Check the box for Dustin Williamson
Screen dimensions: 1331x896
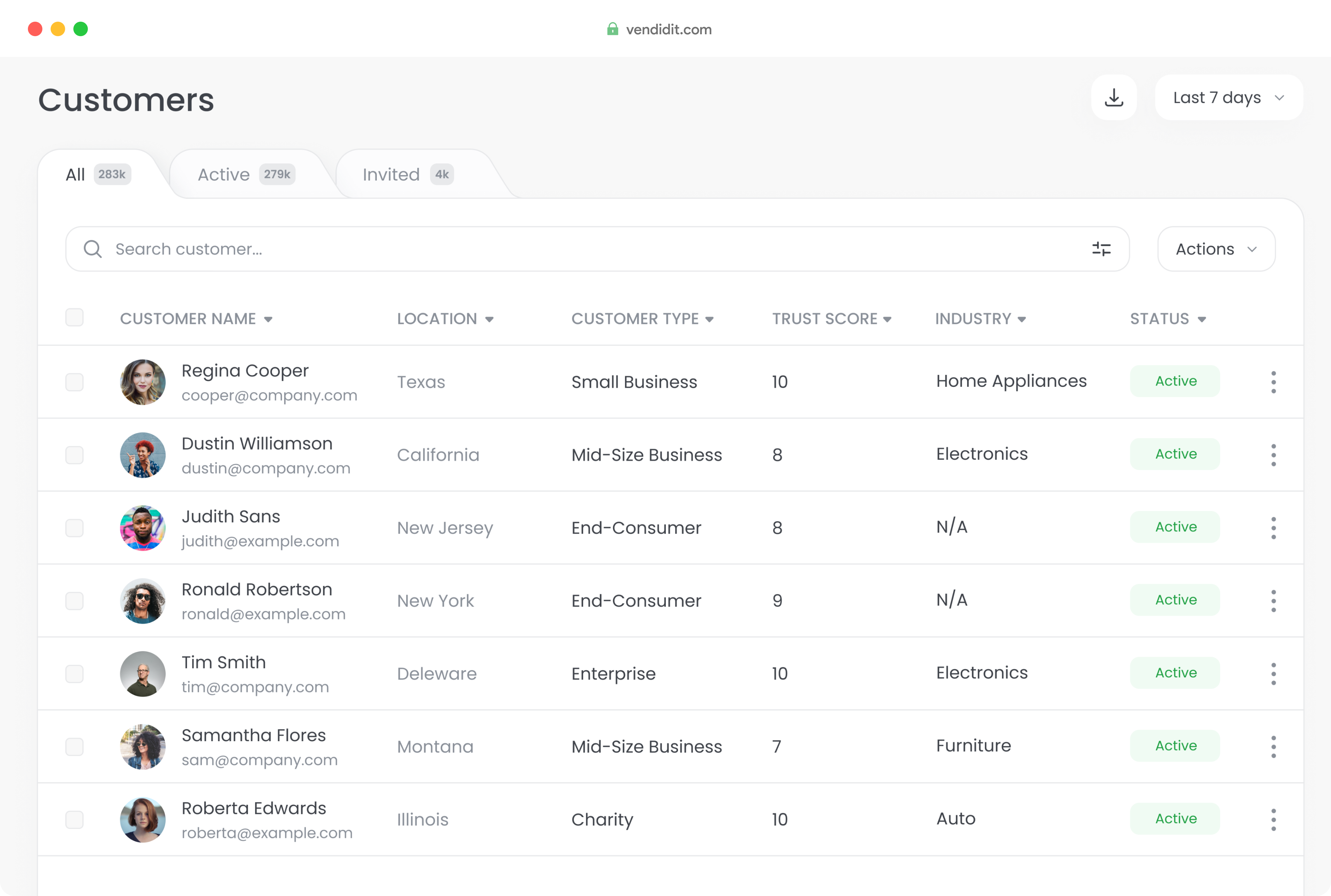[x=74, y=455]
